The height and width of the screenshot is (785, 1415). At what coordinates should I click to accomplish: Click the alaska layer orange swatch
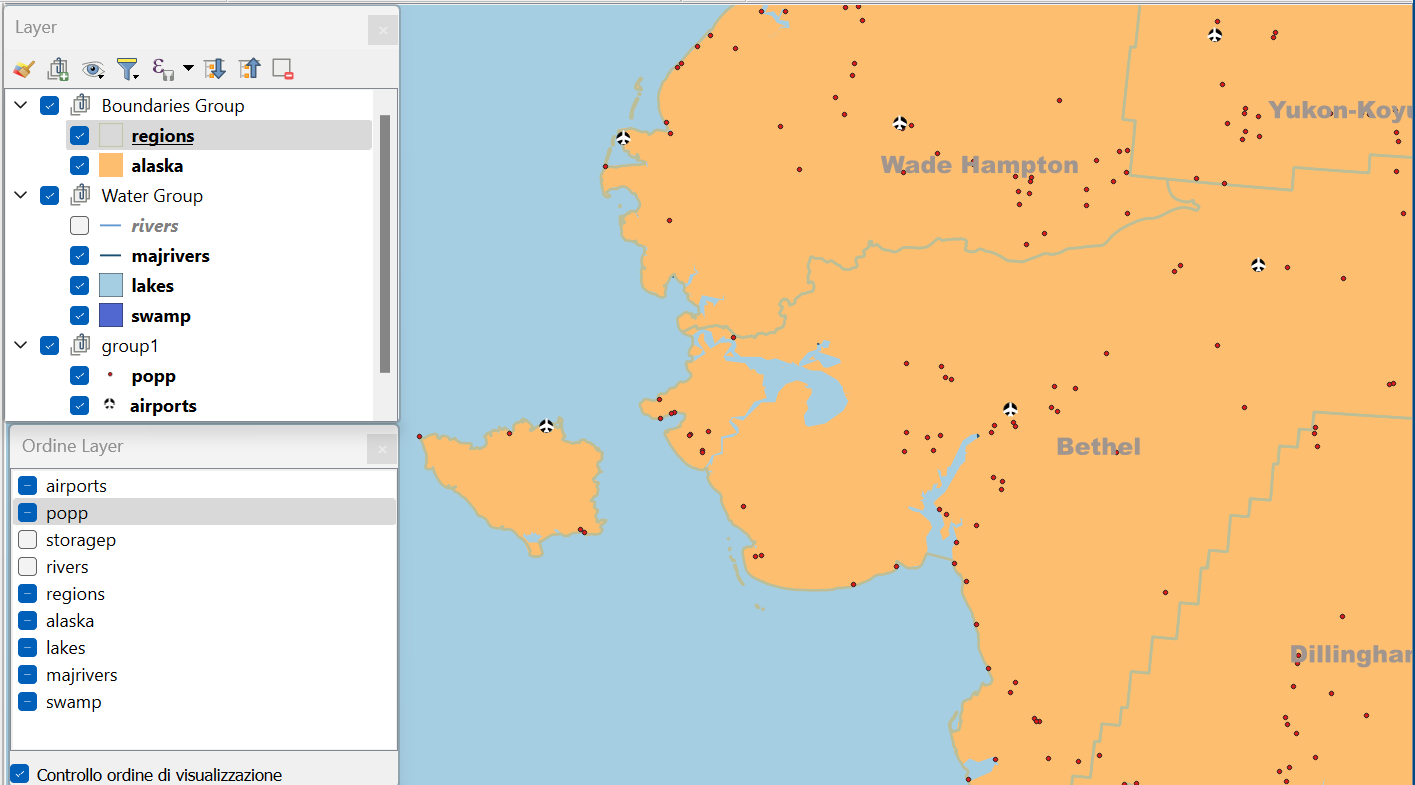point(111,165)
